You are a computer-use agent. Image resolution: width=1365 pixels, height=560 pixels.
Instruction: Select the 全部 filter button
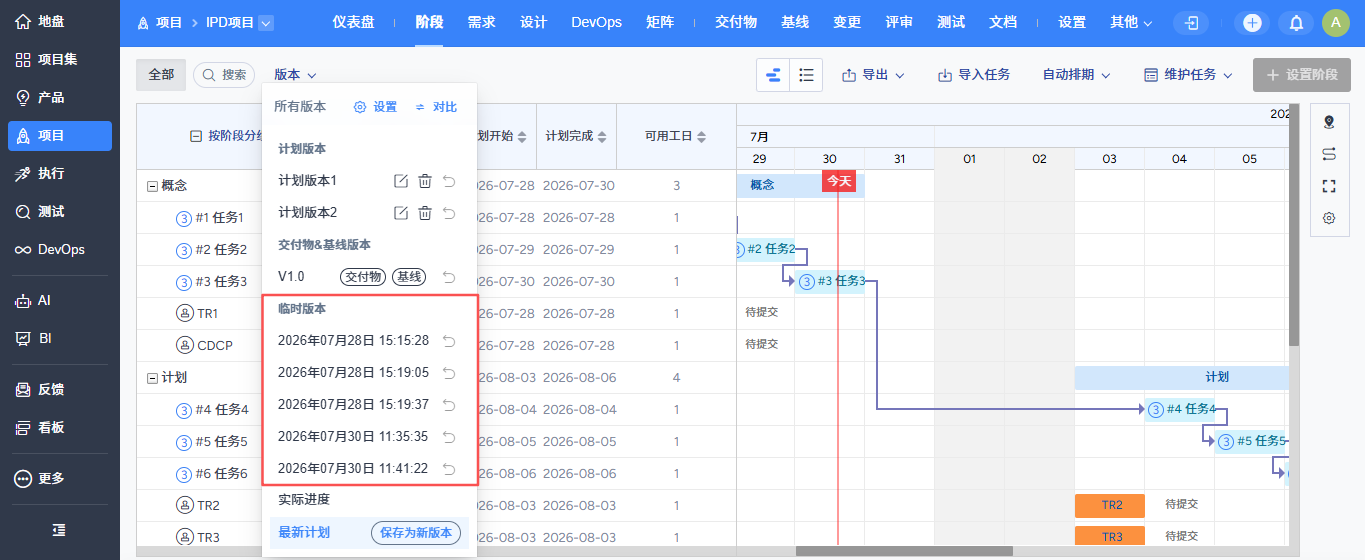pyautogui.click(x=161, y=75)
